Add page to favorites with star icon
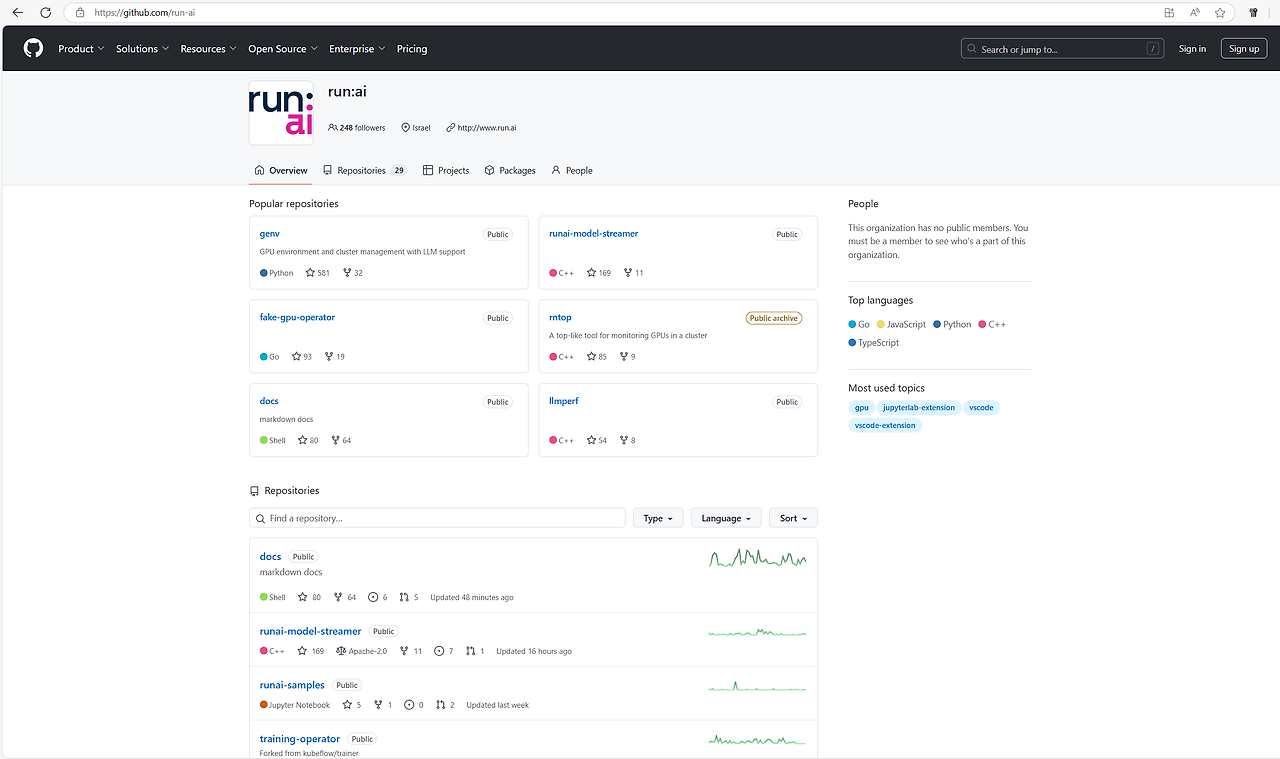 click(x=1220, y=13)
